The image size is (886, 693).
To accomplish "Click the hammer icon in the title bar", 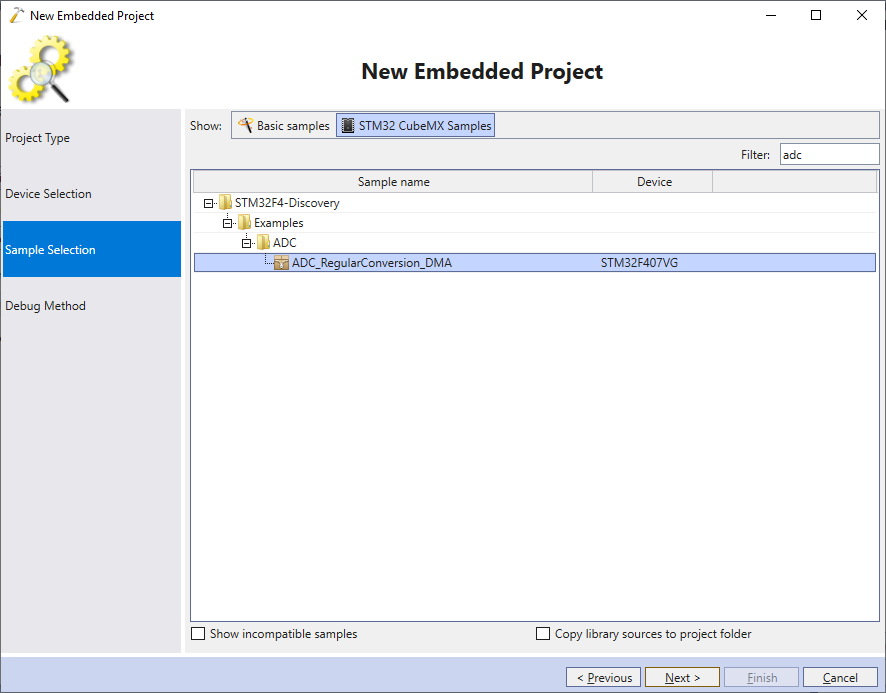I will point(17,15).
